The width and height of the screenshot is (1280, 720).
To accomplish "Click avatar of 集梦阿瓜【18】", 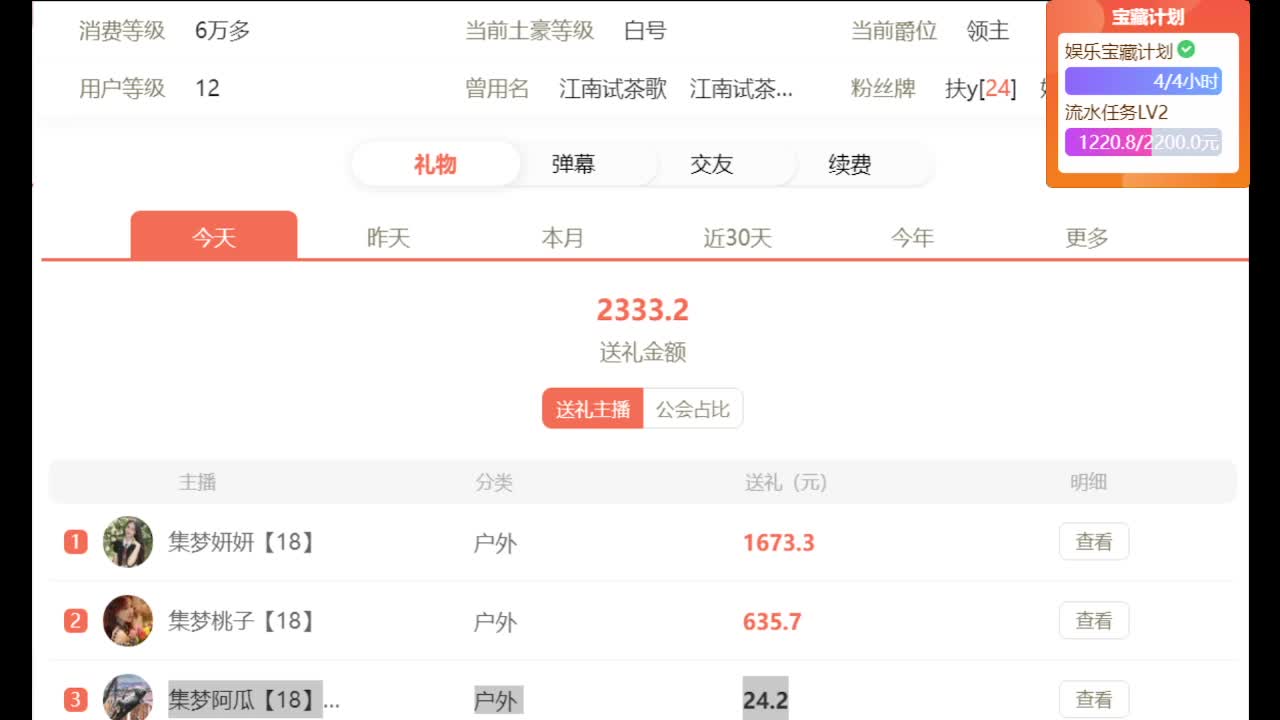I will 128,698.
